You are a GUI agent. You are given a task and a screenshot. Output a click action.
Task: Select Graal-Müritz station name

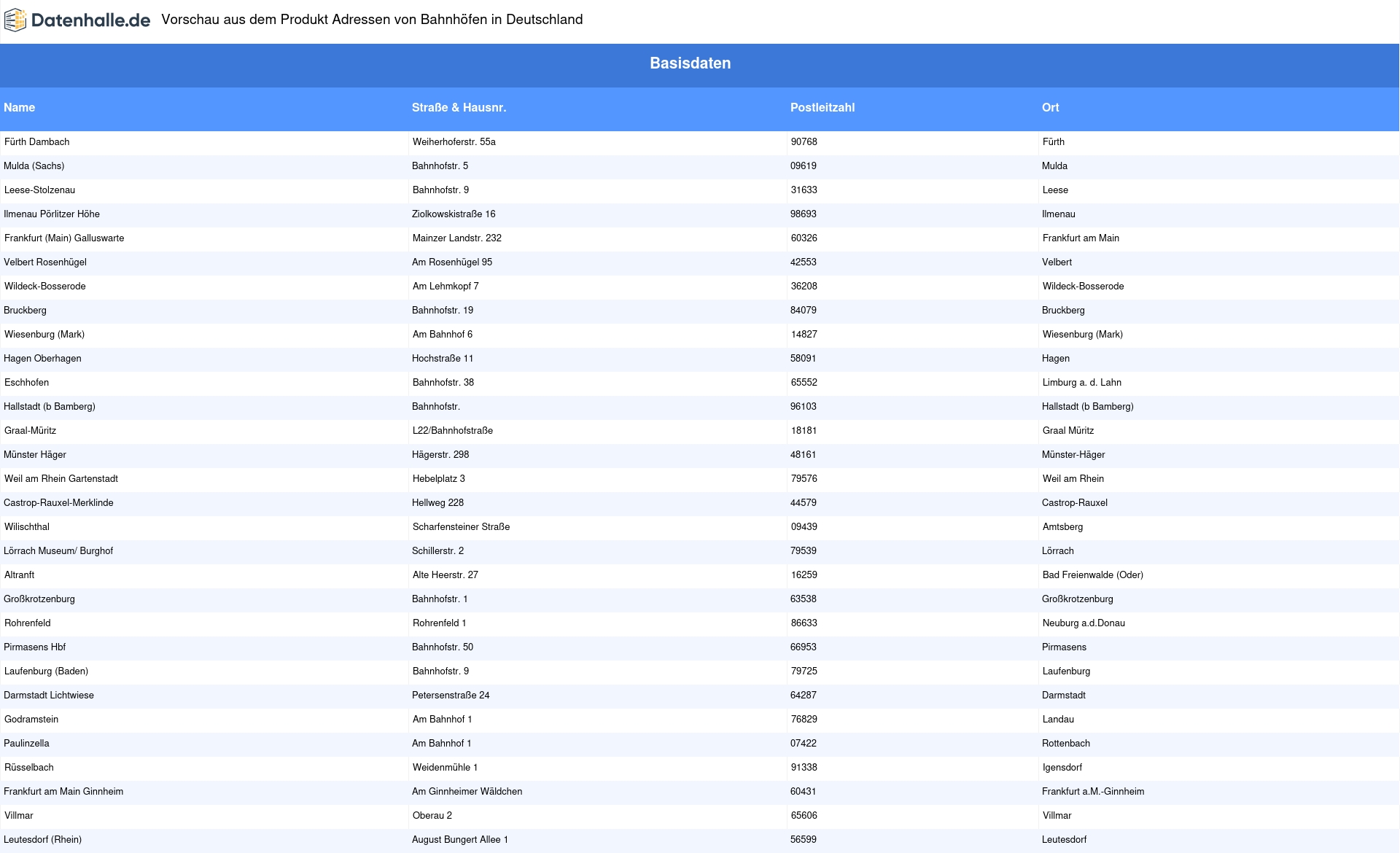click(x=31, y=431)
